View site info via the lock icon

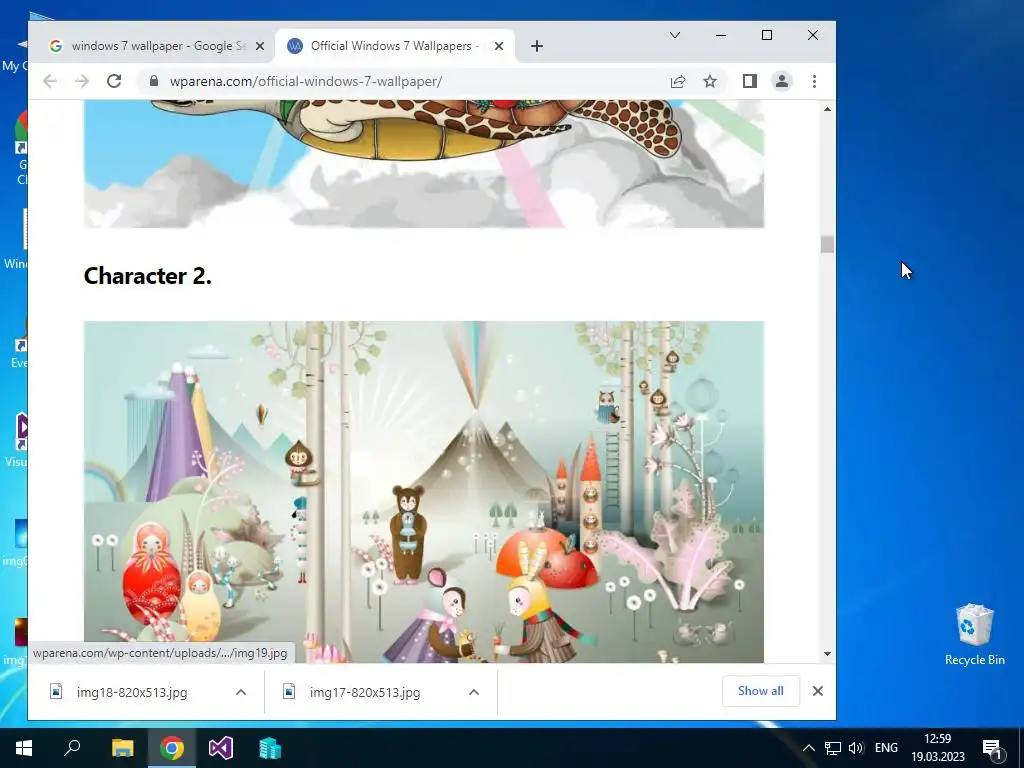coord(154,81)
